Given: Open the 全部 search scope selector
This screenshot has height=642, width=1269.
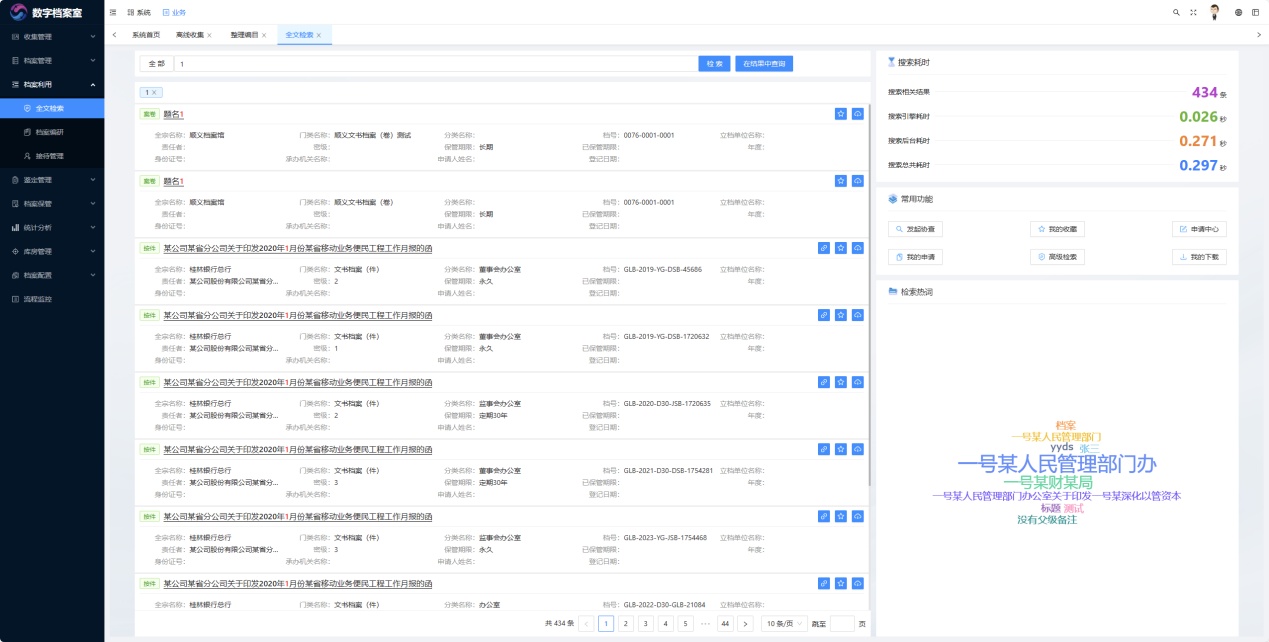Looking at the screenshot, I should (157, 64).
